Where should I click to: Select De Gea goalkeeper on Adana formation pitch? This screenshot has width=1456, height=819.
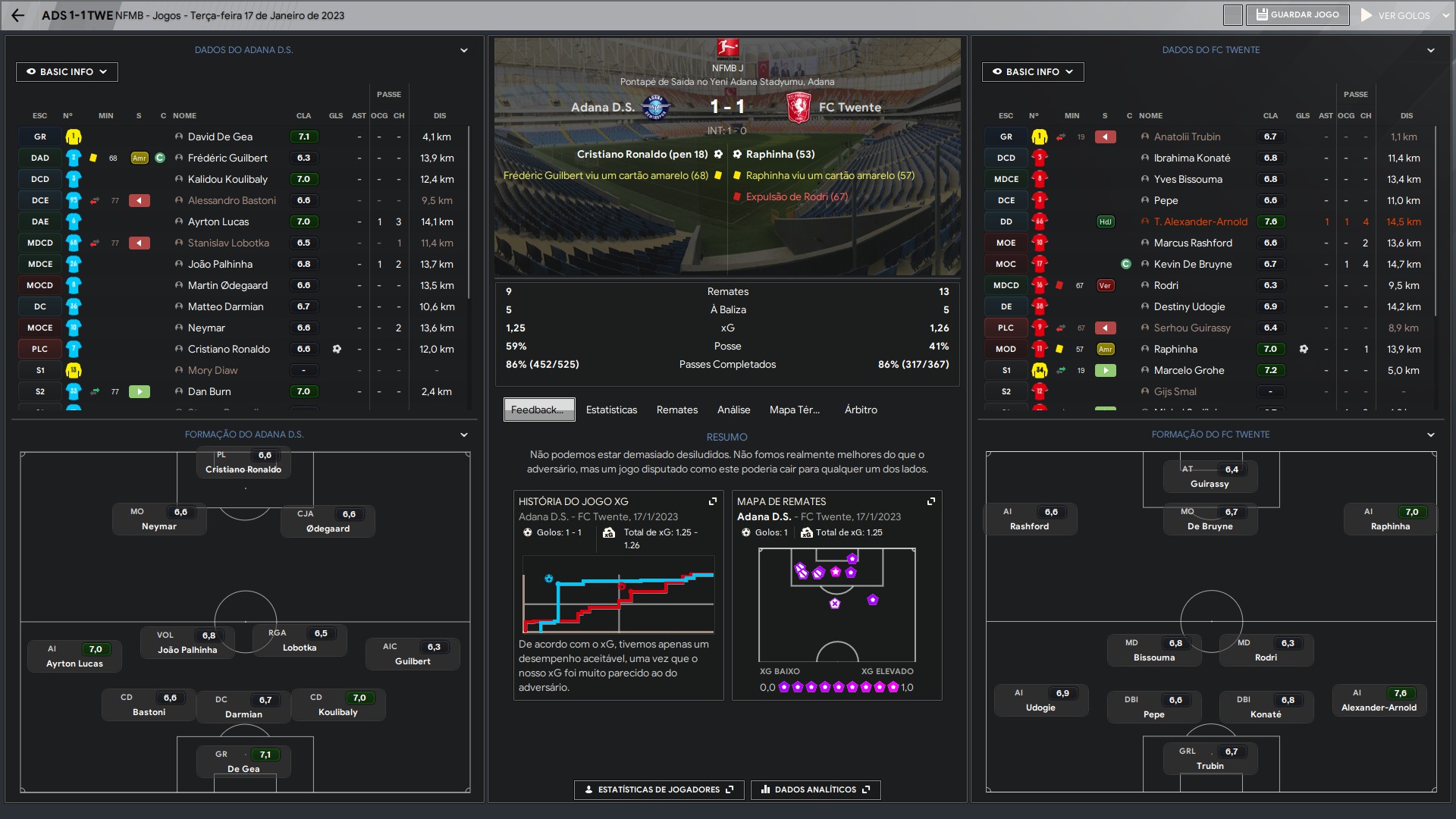(243, 762)
